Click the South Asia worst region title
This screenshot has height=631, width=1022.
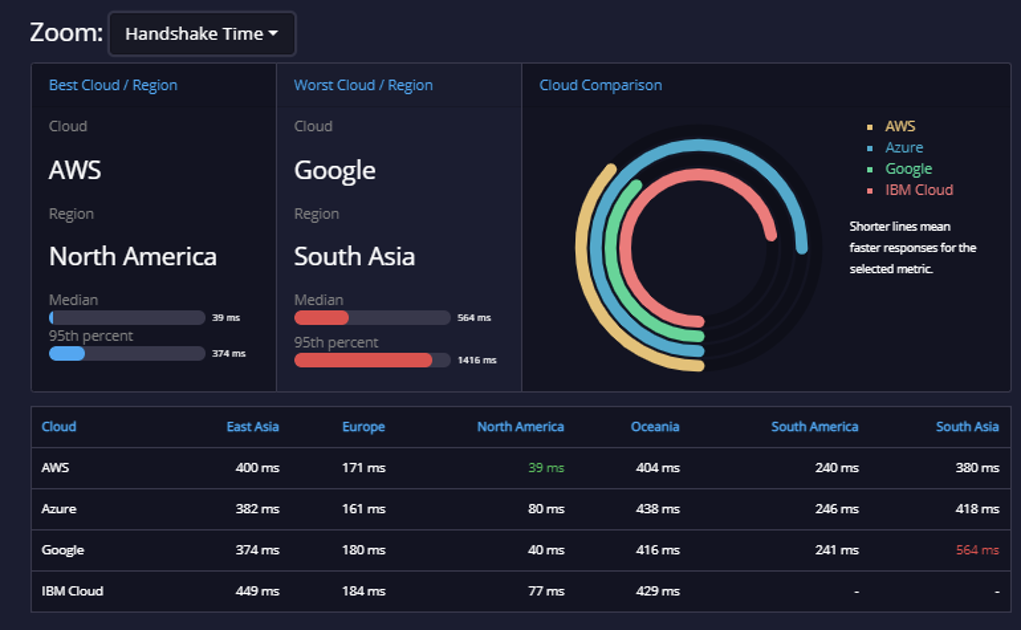click(355, 257)
